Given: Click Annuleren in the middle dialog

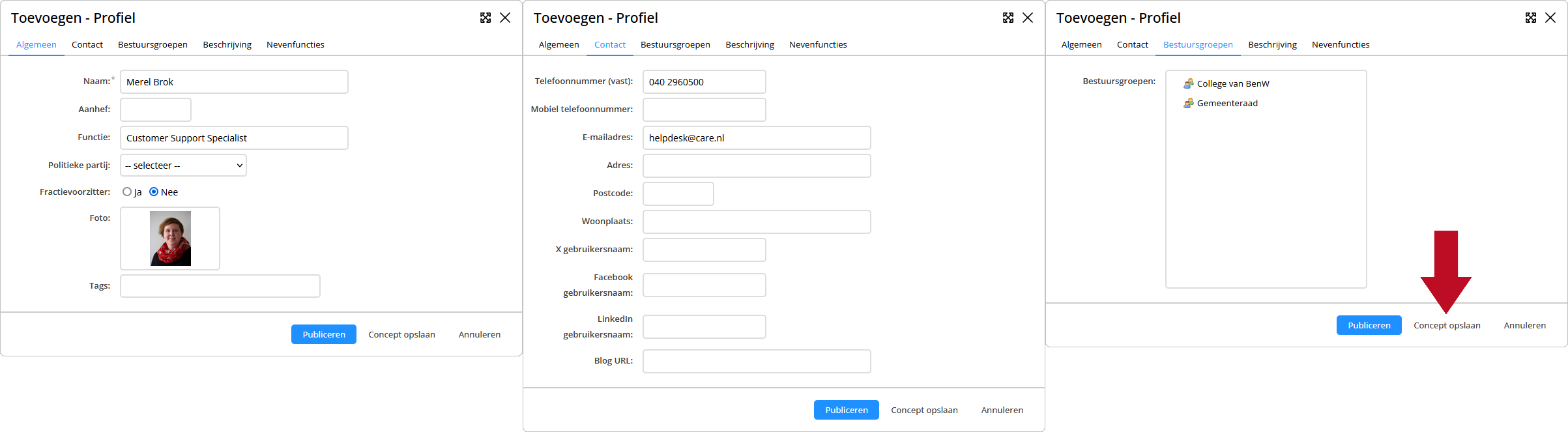Looking at the screenshot, I should click(1002, 410).
